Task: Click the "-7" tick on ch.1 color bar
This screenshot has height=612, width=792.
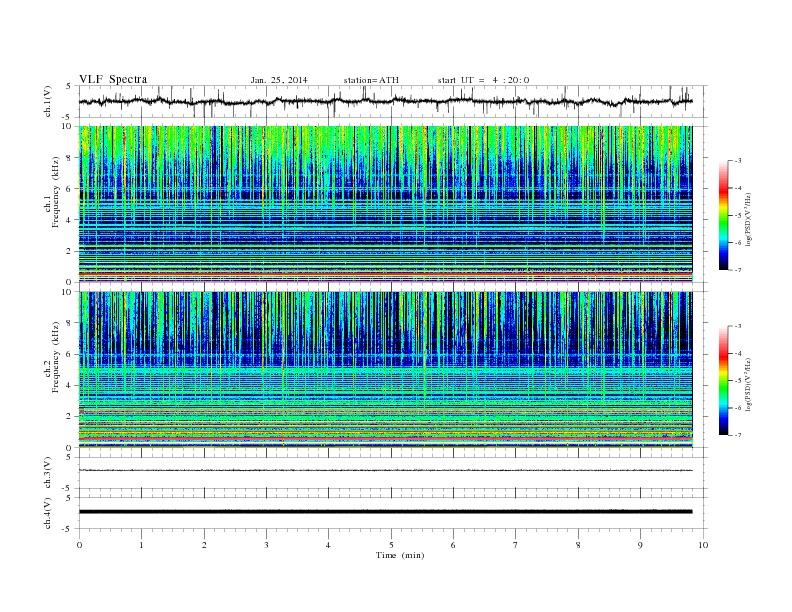Action: pos(737,270)
